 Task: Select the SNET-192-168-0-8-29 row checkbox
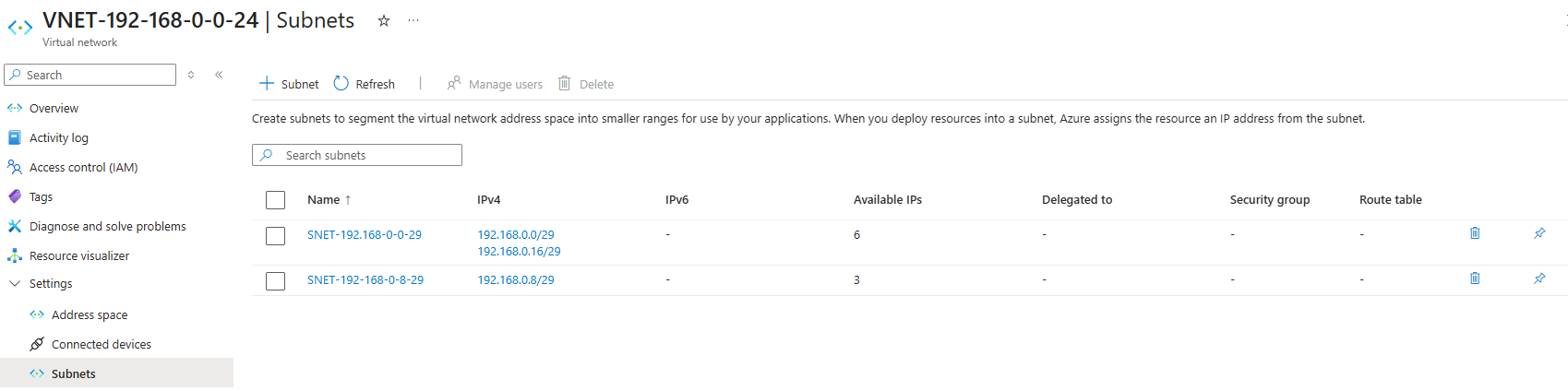[x=275, y=281]
